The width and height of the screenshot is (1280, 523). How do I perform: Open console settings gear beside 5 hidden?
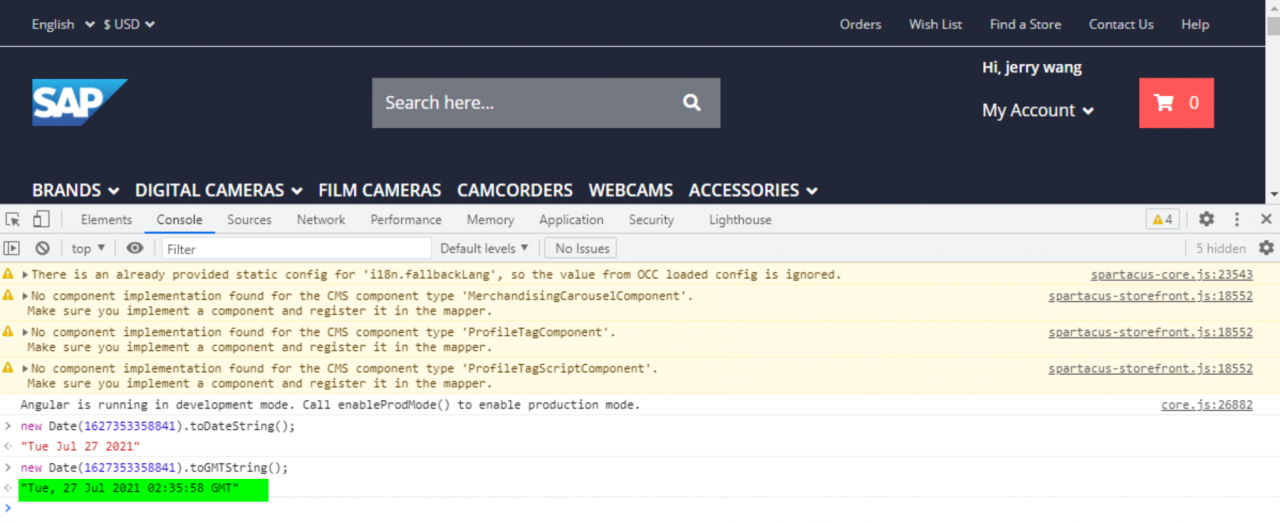pyautogui.click(x=1266, y=248)
